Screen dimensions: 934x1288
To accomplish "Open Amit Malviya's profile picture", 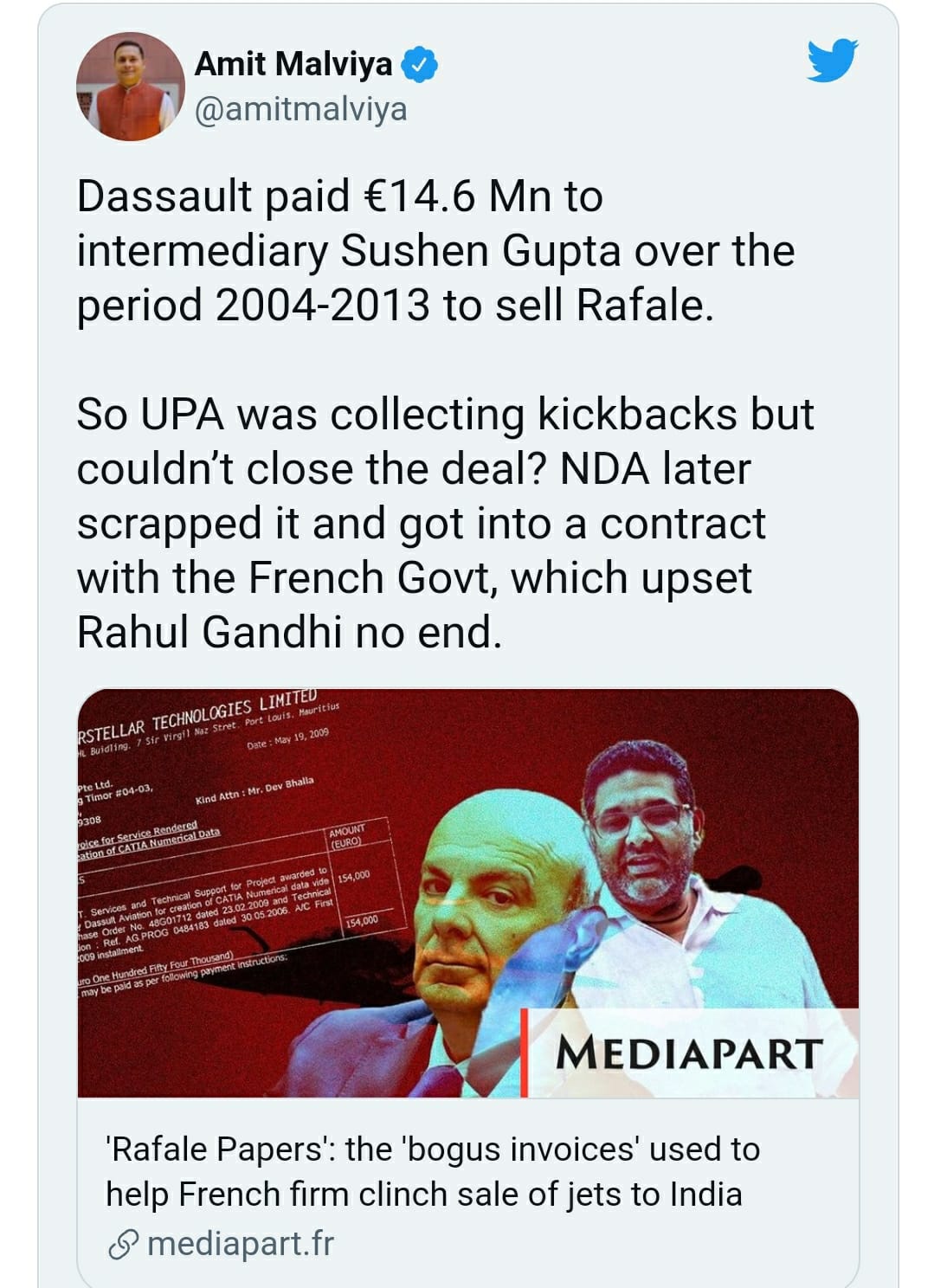I will click(131, 87).
